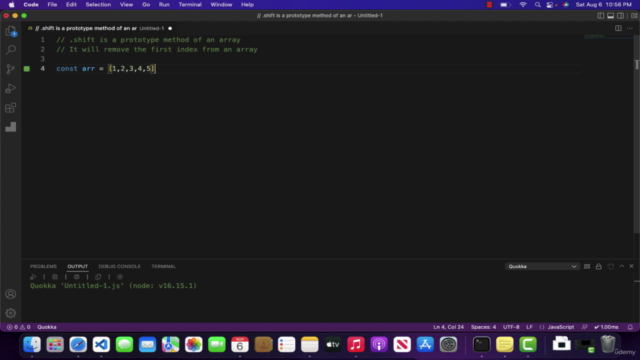The height and width of the screenshot is (360, 640).
Task: Click the feedback icon in status bar
Action: click(584, 327)
